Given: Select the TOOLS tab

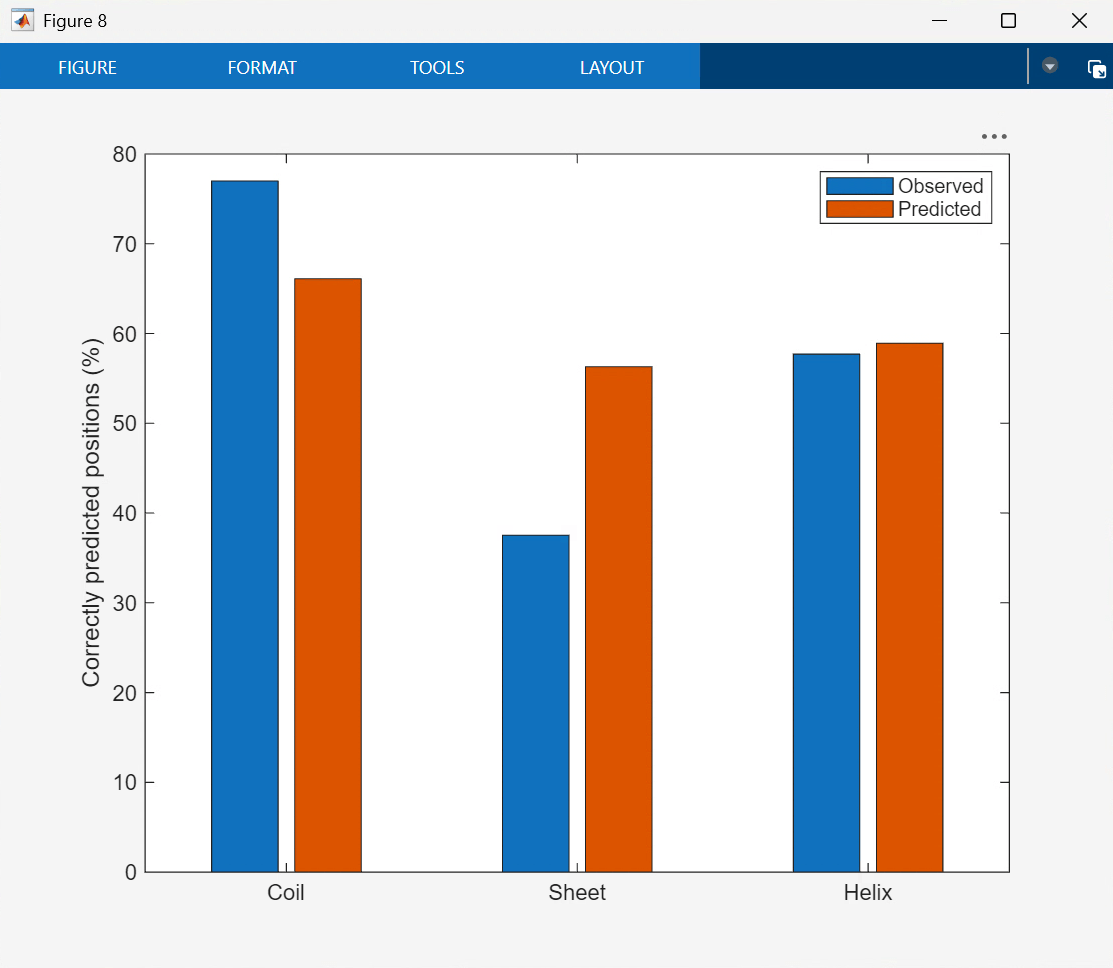Looking at the screenshot, I should point(437,68).
